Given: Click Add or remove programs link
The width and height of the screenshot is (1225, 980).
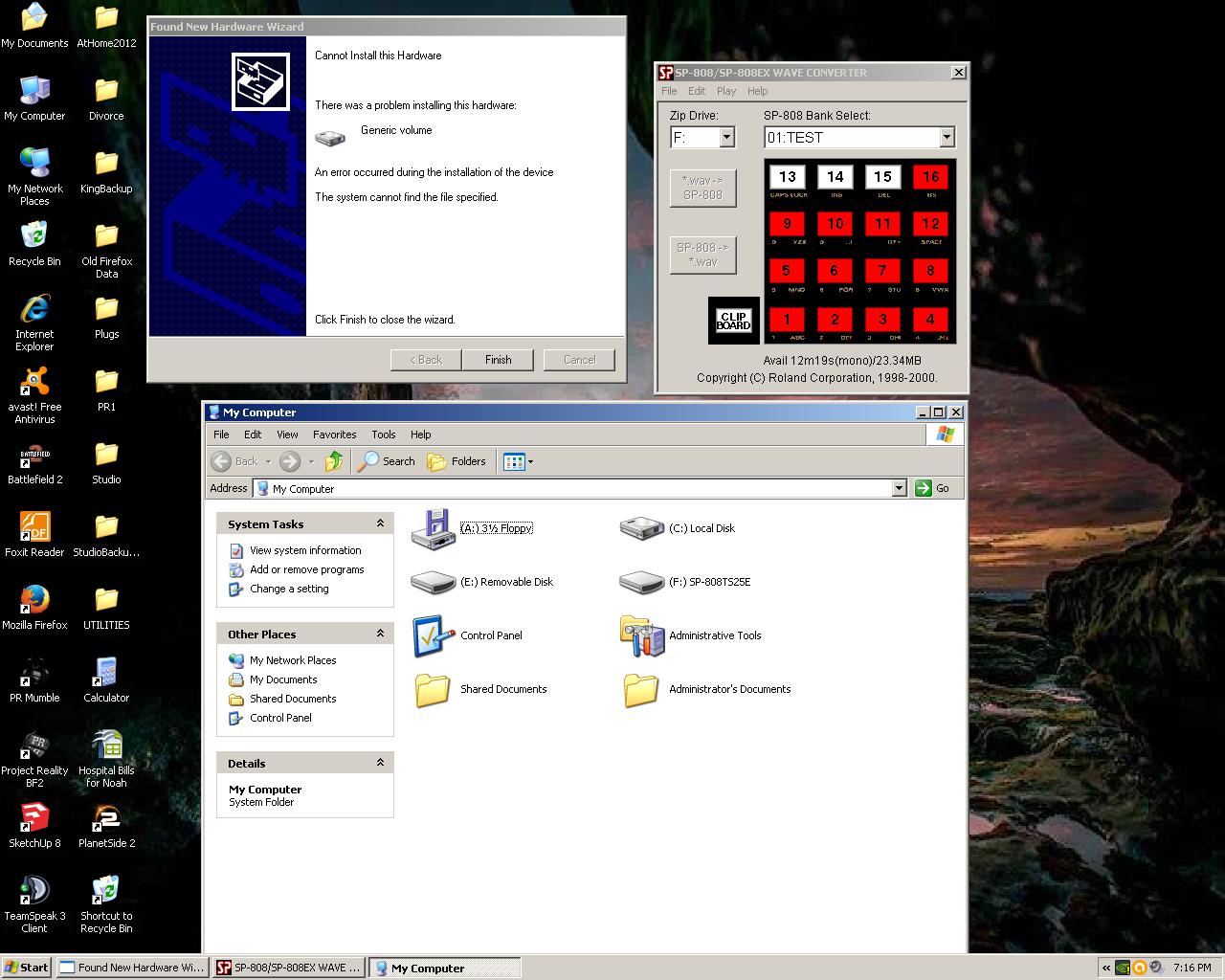Looking at the screenshot, I should point(307,569).
